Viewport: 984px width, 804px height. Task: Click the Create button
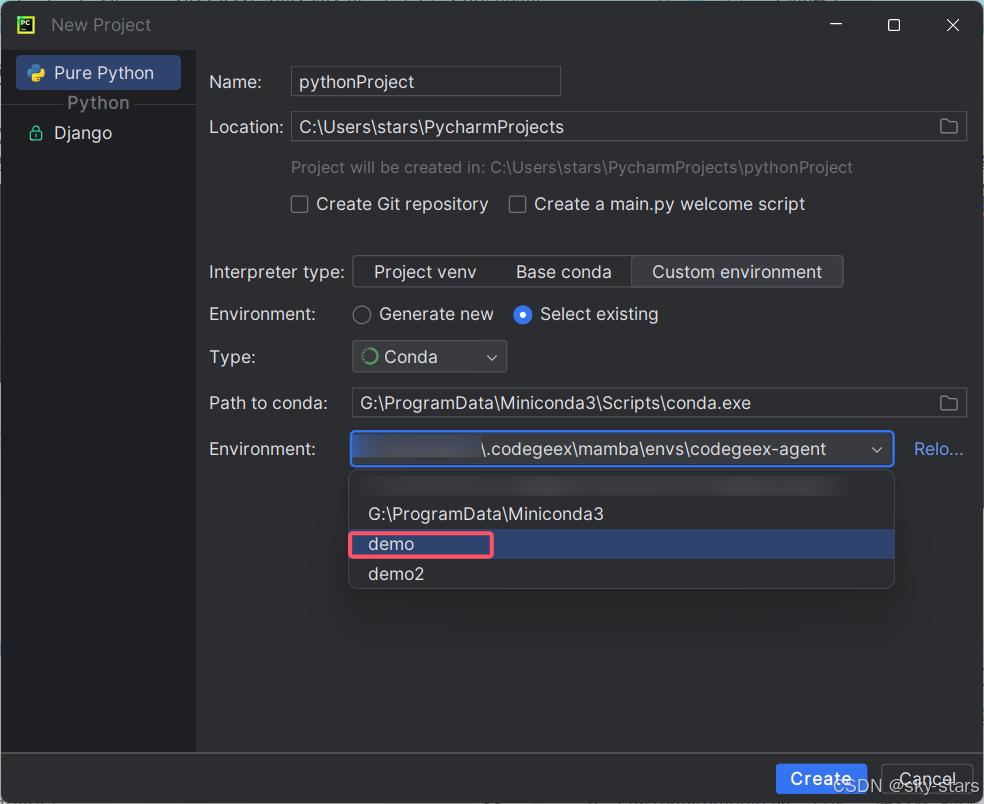(x=821, y=779)
